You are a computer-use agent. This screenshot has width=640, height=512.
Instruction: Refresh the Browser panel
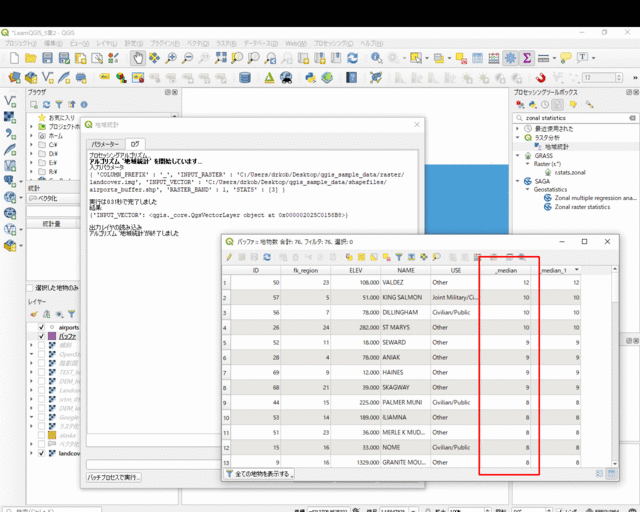[47, 105]
